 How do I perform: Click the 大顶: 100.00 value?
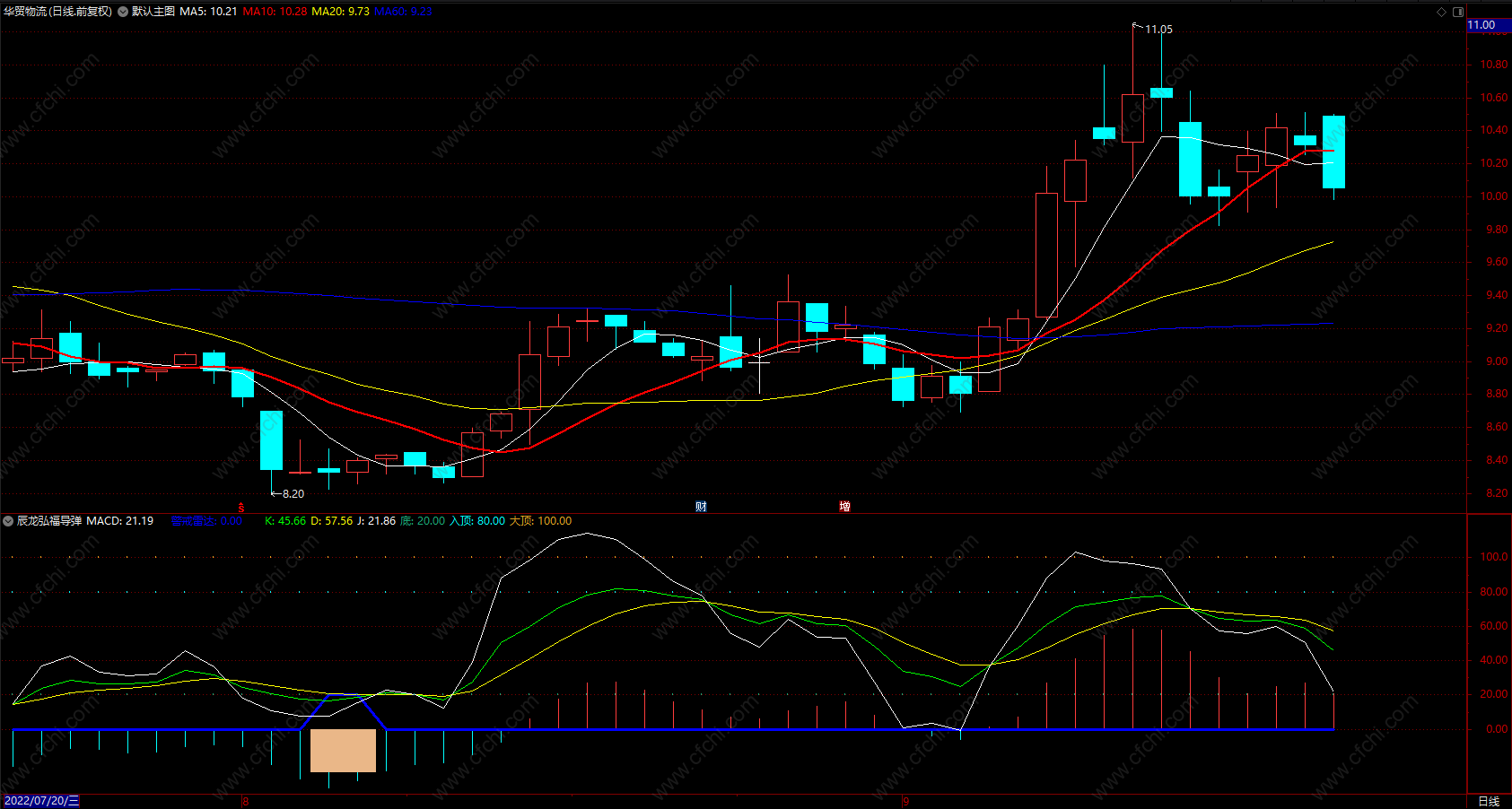tap(540, 521)
